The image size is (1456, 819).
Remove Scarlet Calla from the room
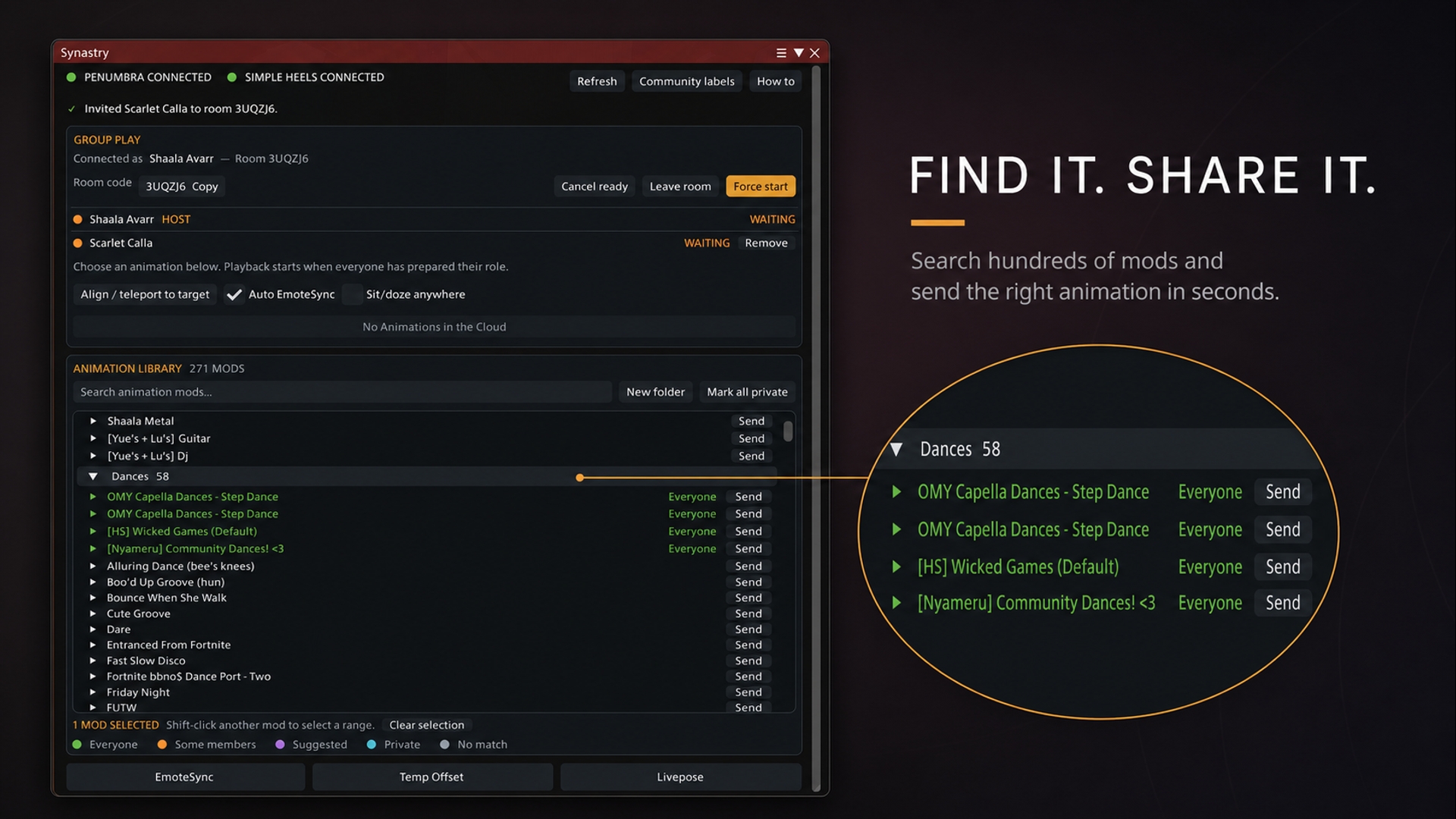pos(766,243)
